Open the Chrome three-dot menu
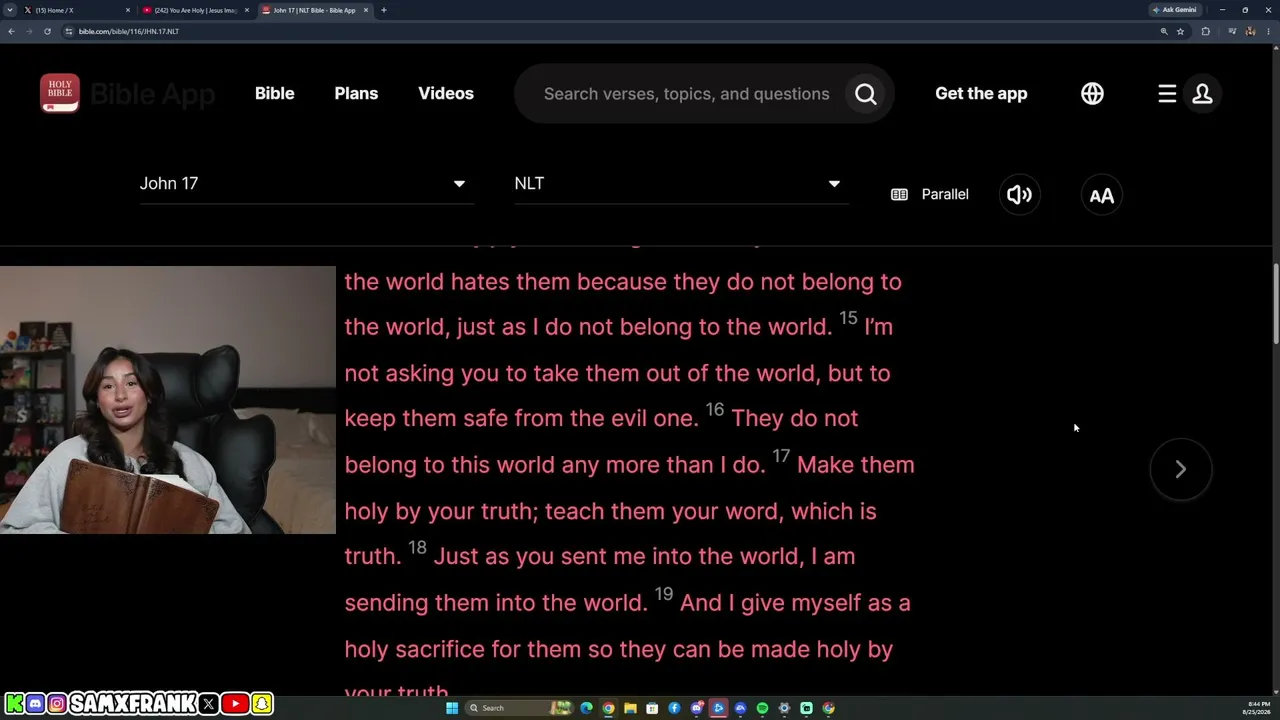This screenshot has height=720, width=1280. [1268, 31]
